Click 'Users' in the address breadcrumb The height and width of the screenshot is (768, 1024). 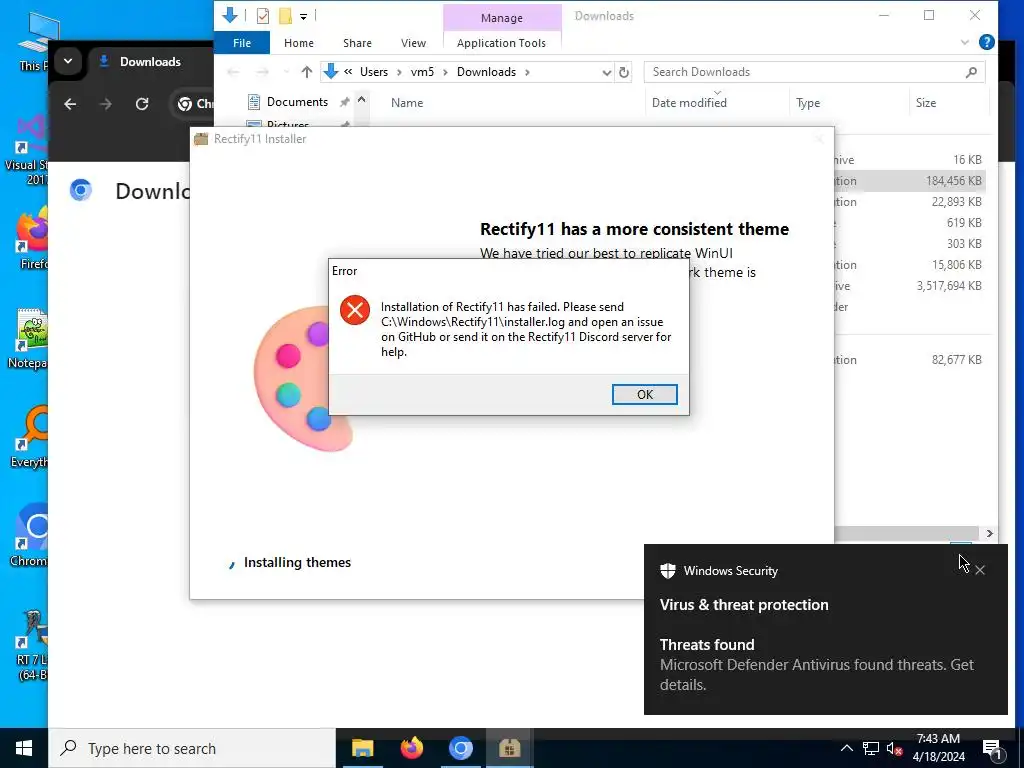(x=374, y=72)
